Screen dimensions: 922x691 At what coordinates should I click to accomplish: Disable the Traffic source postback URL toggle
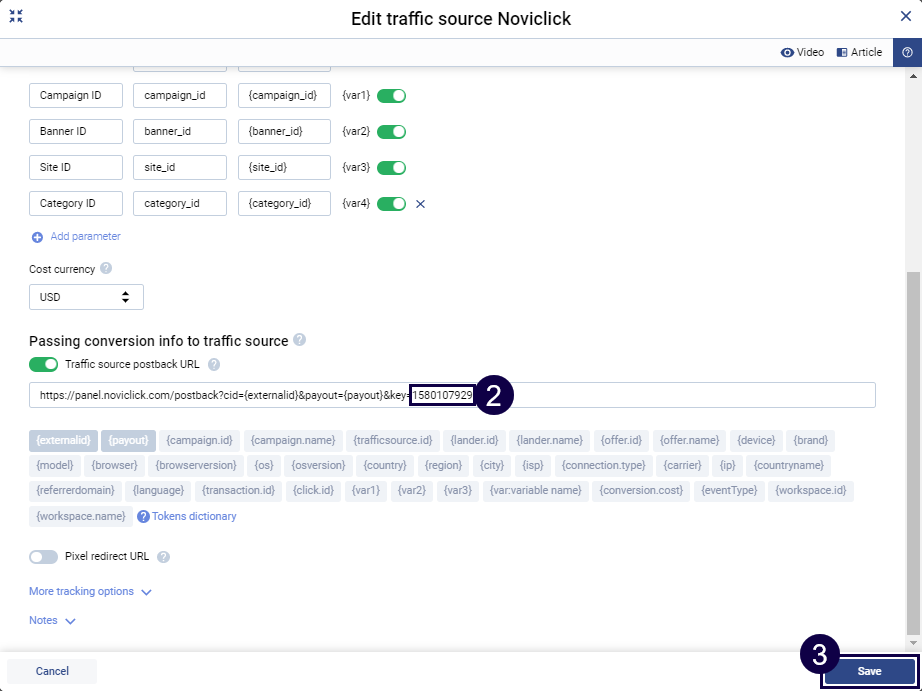(44, 365)
